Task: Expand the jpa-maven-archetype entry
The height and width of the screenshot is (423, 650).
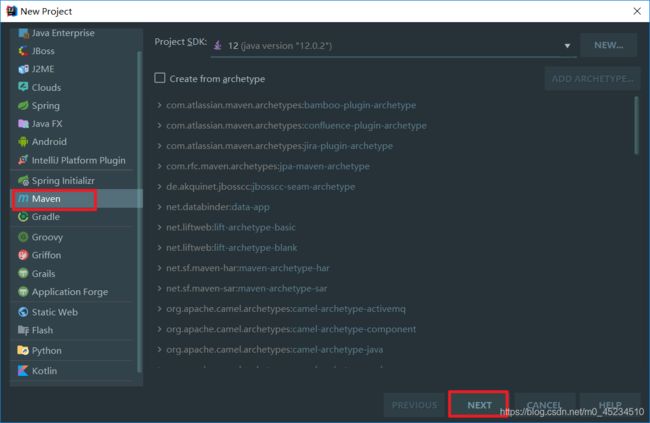Action: [x=159, y=166]
